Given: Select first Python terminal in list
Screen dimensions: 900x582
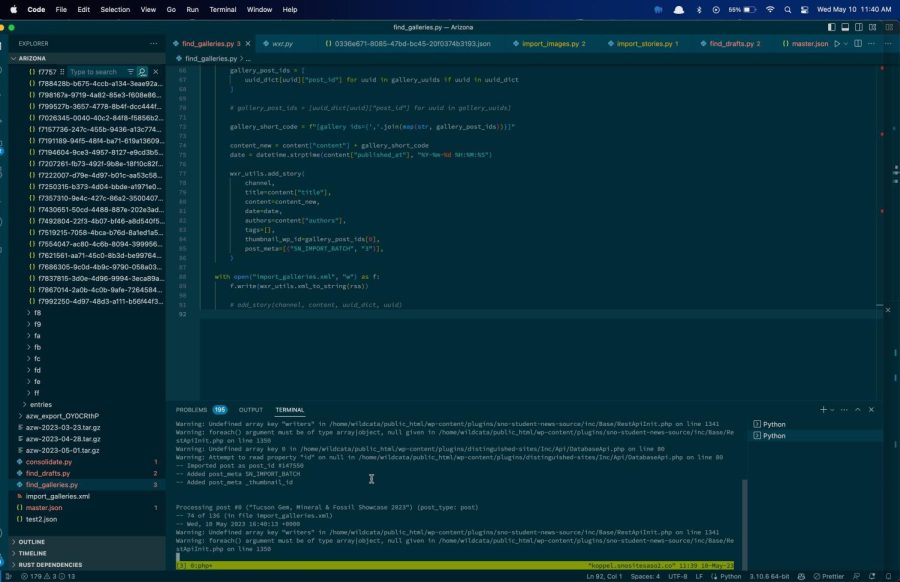Looking at the screenshot, I should tap(815, 424).
